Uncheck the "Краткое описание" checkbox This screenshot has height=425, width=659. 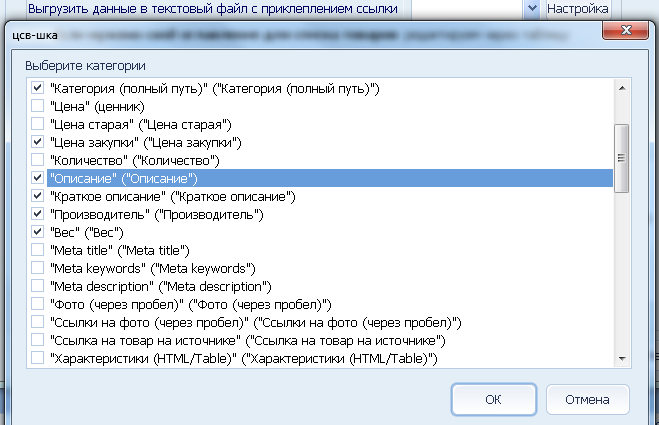(37, 196)
